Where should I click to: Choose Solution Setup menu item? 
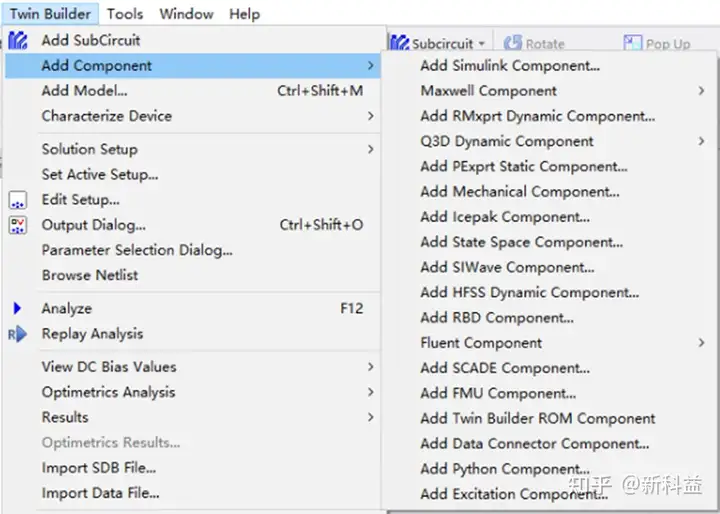(x=193, y=149)
